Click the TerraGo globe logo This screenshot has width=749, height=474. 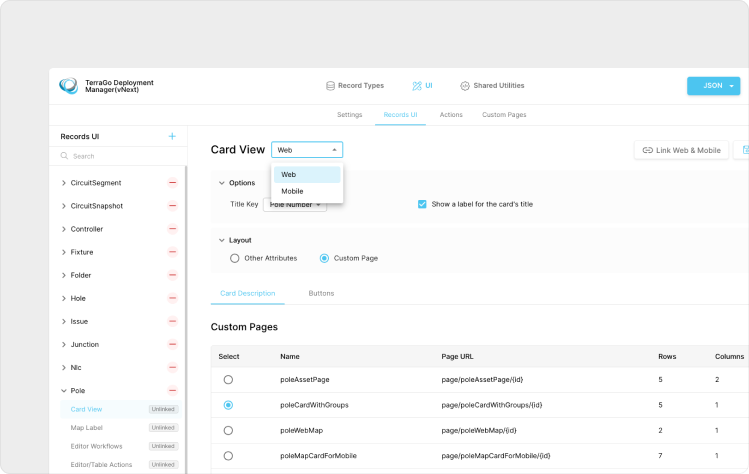click(x=69, y=86)
